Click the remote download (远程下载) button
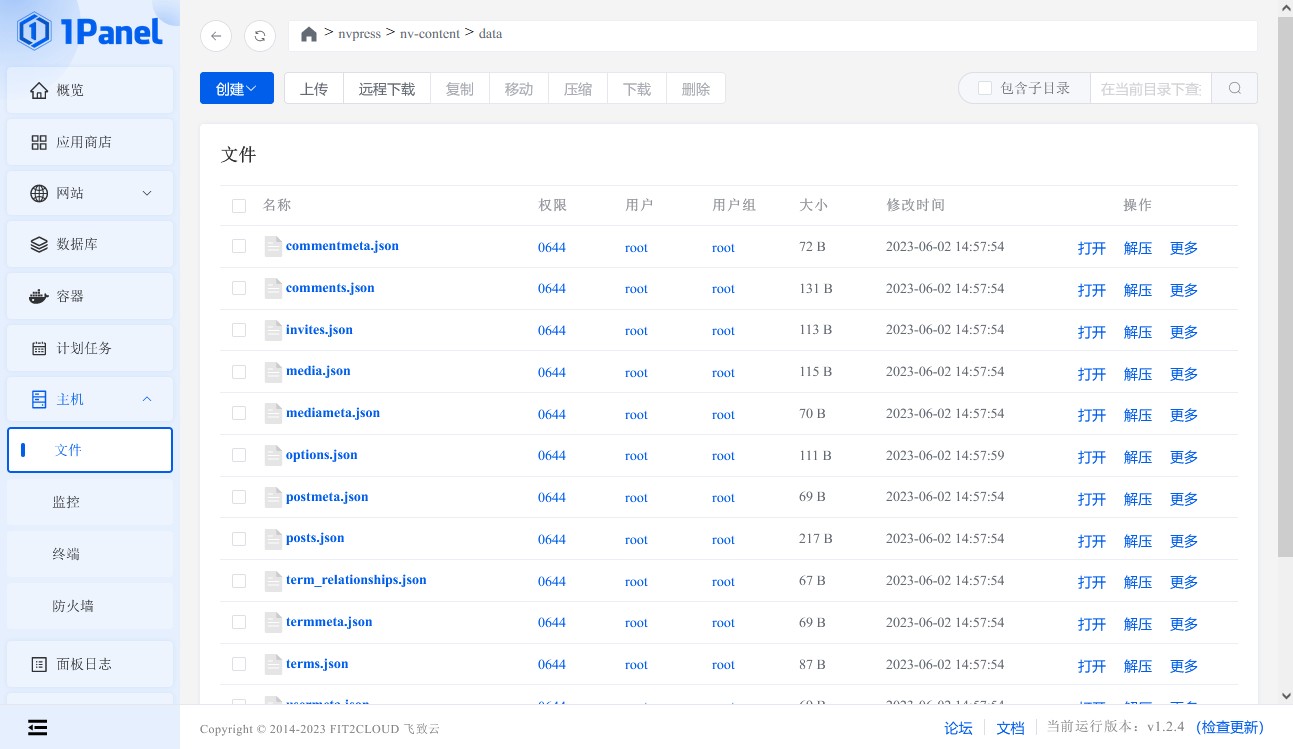The image size is (1293, 749). tap(387, 88)
